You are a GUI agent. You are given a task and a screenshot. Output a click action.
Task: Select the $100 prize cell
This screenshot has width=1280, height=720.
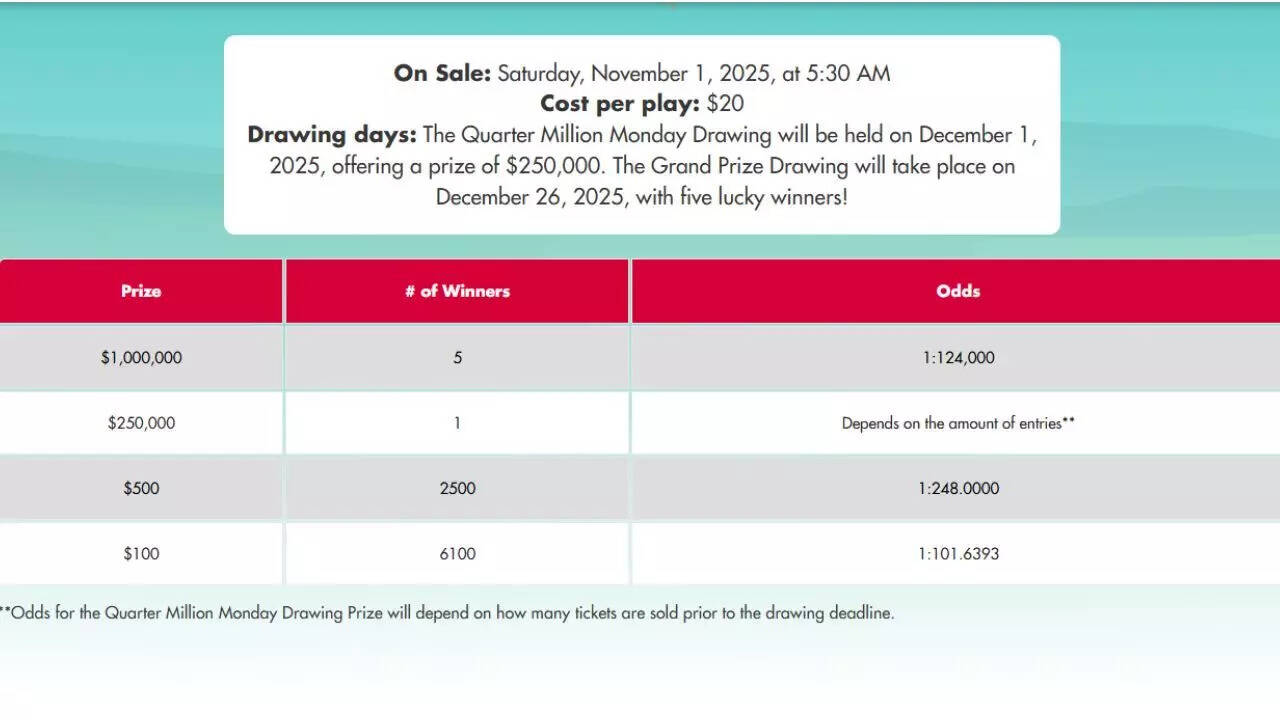tap(141, 553)
